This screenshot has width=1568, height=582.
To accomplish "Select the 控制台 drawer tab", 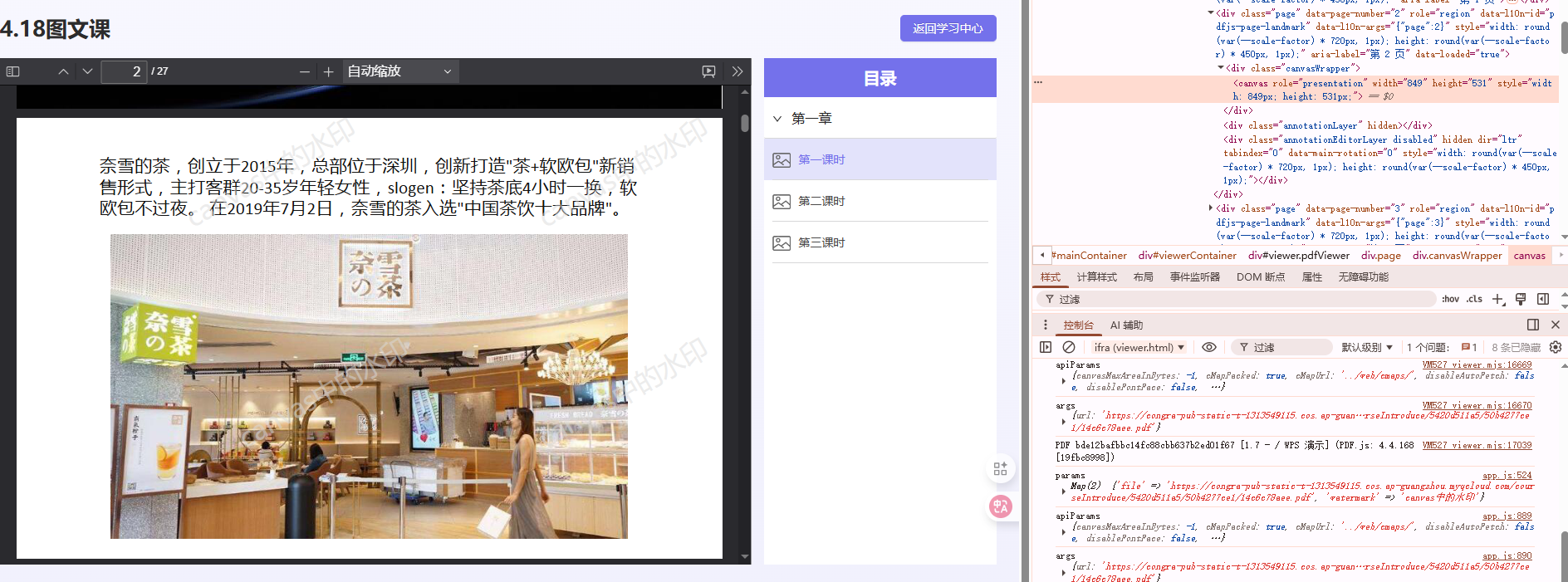I will (x=1079, y=325).
